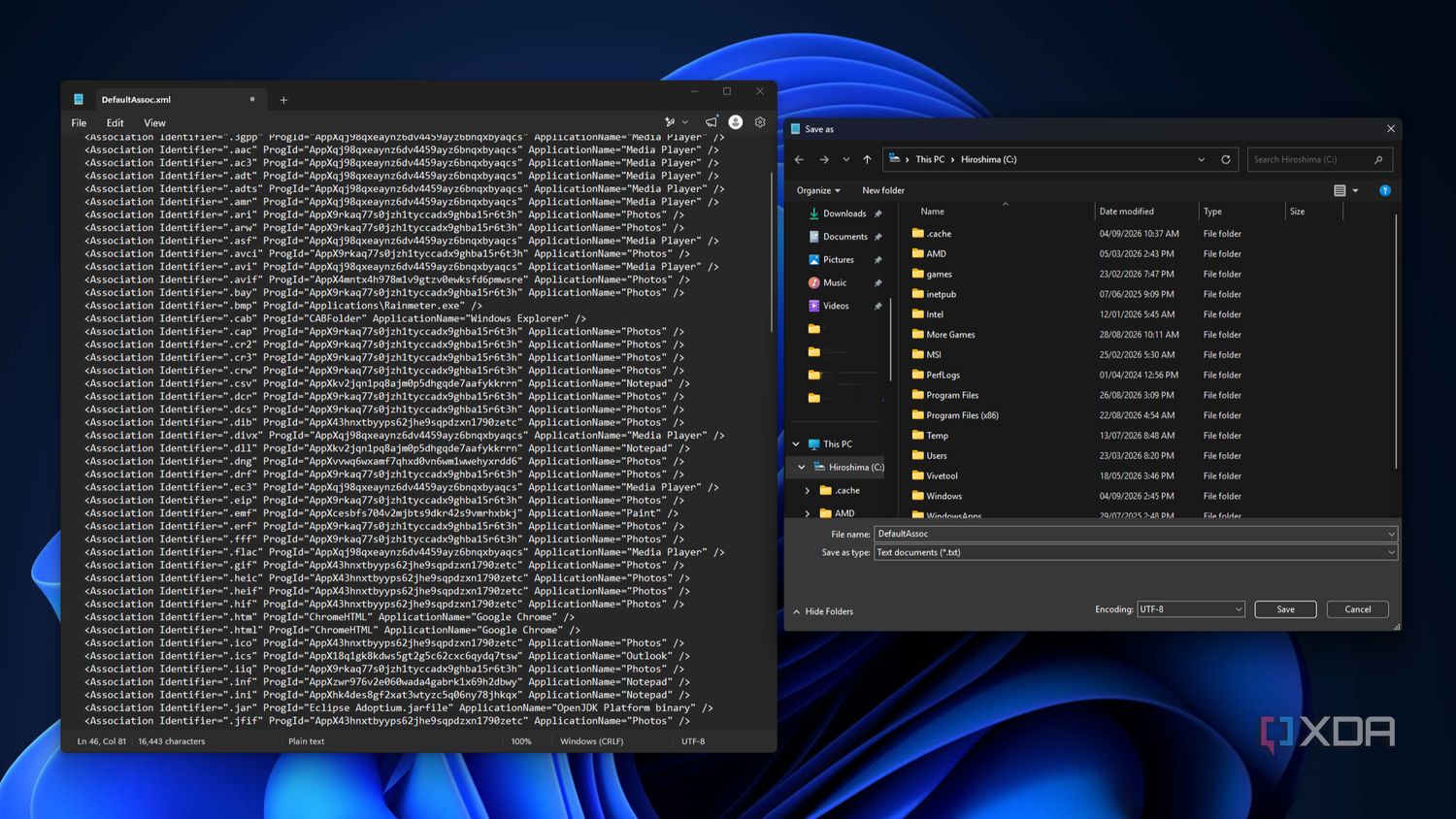Open Documents in the navigation pane
The width and height of the screenshot is (1456, 819).
[844, 237]
